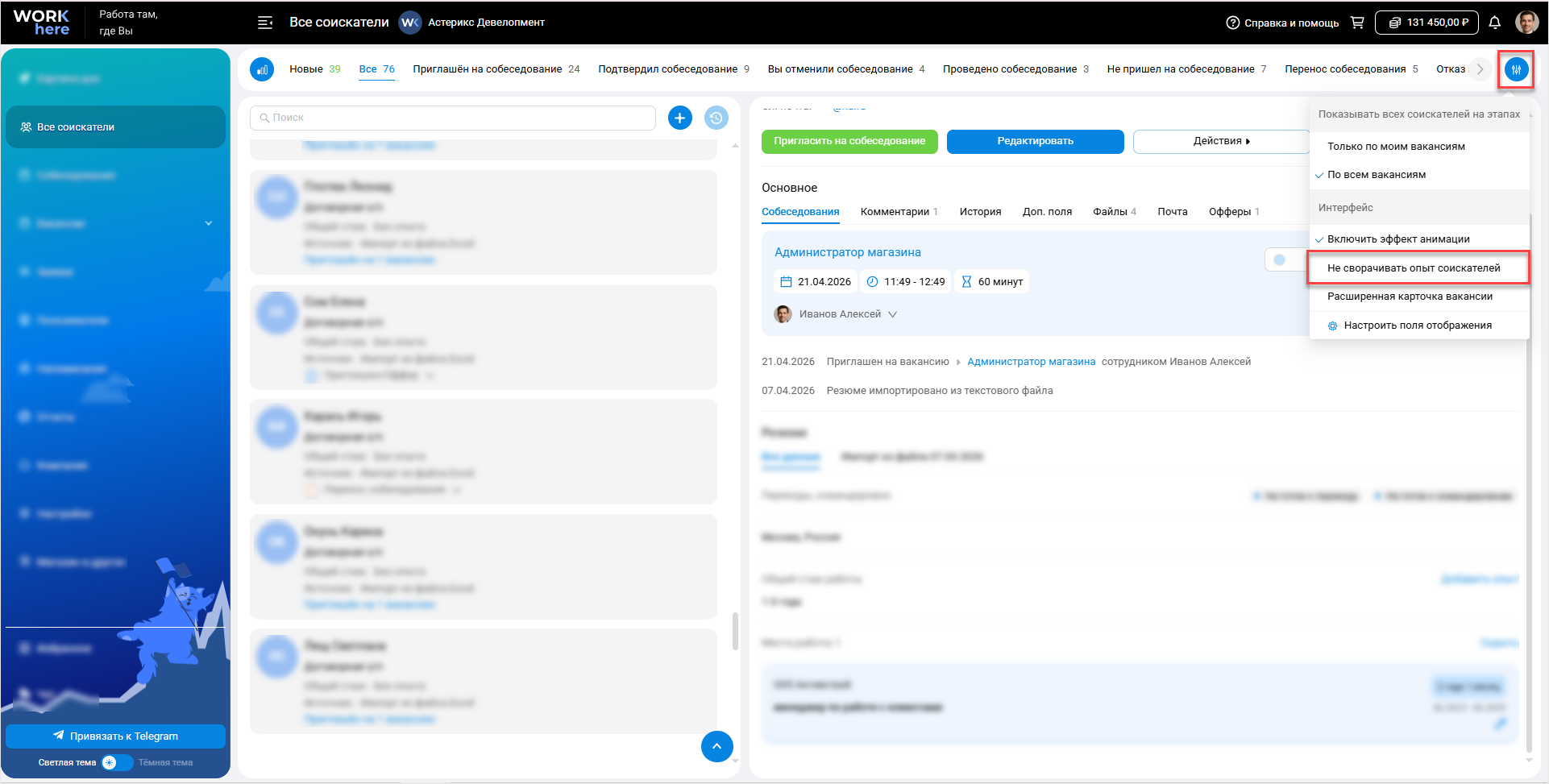This screenshot has height=784, width=1549.
Task: Open Приглашён на собеседование stage tab
Action: click(496, 69)
